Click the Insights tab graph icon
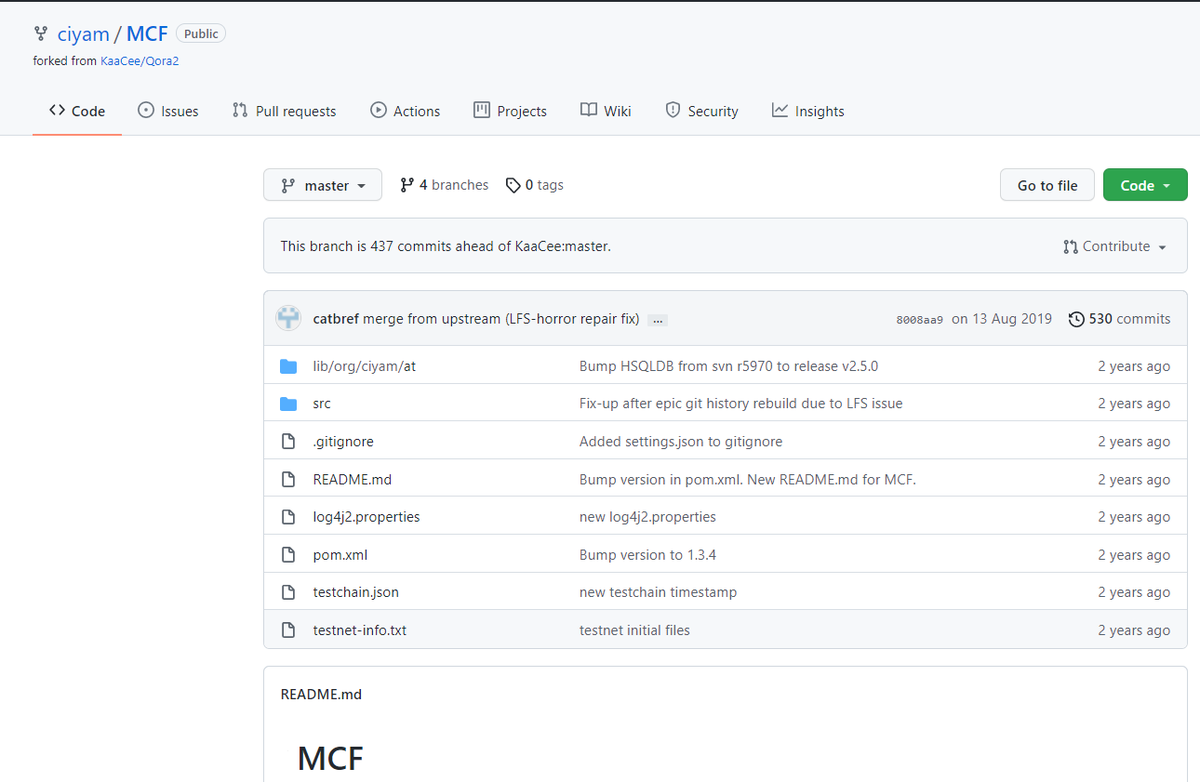 pos(780,111)
